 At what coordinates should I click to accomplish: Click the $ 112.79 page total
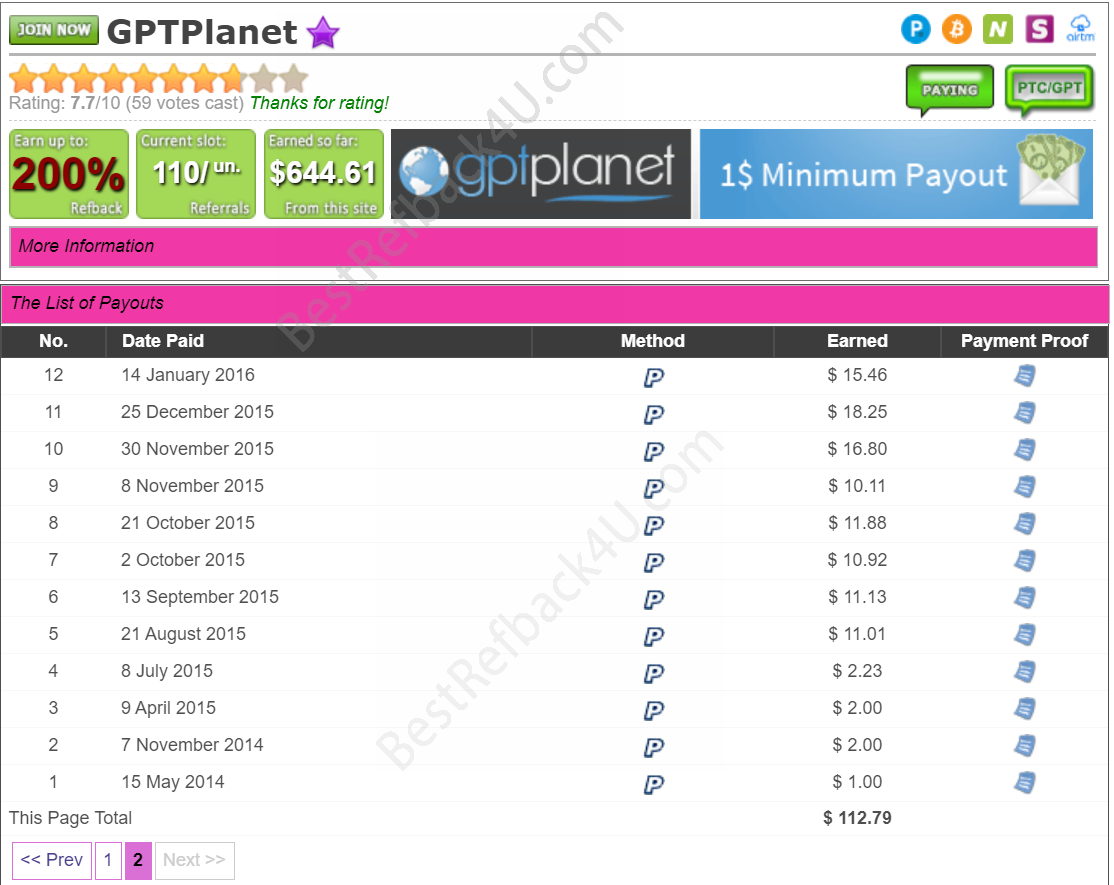pos(858,818)
